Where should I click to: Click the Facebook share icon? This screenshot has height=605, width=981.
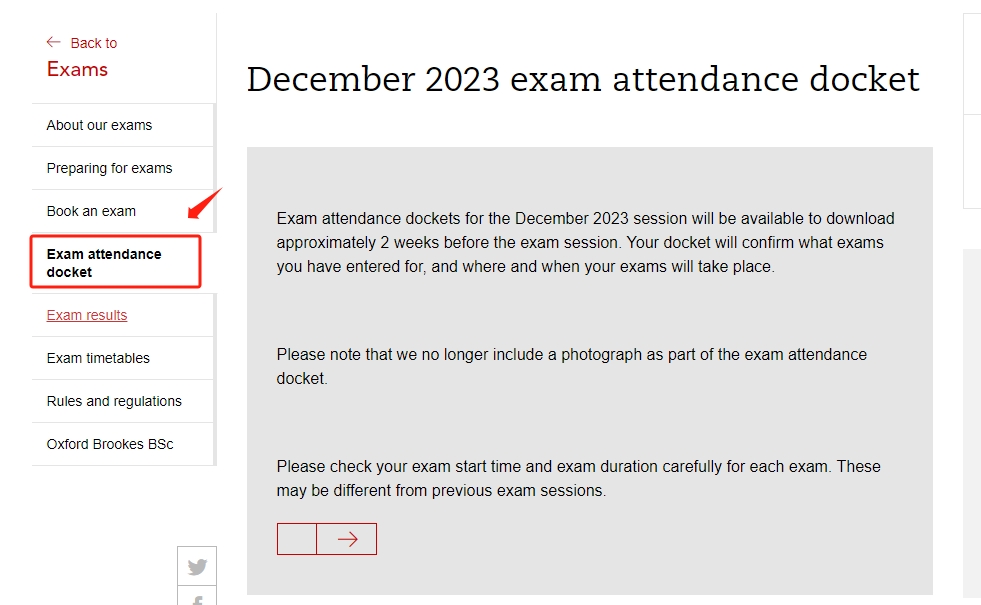point(197,599)
